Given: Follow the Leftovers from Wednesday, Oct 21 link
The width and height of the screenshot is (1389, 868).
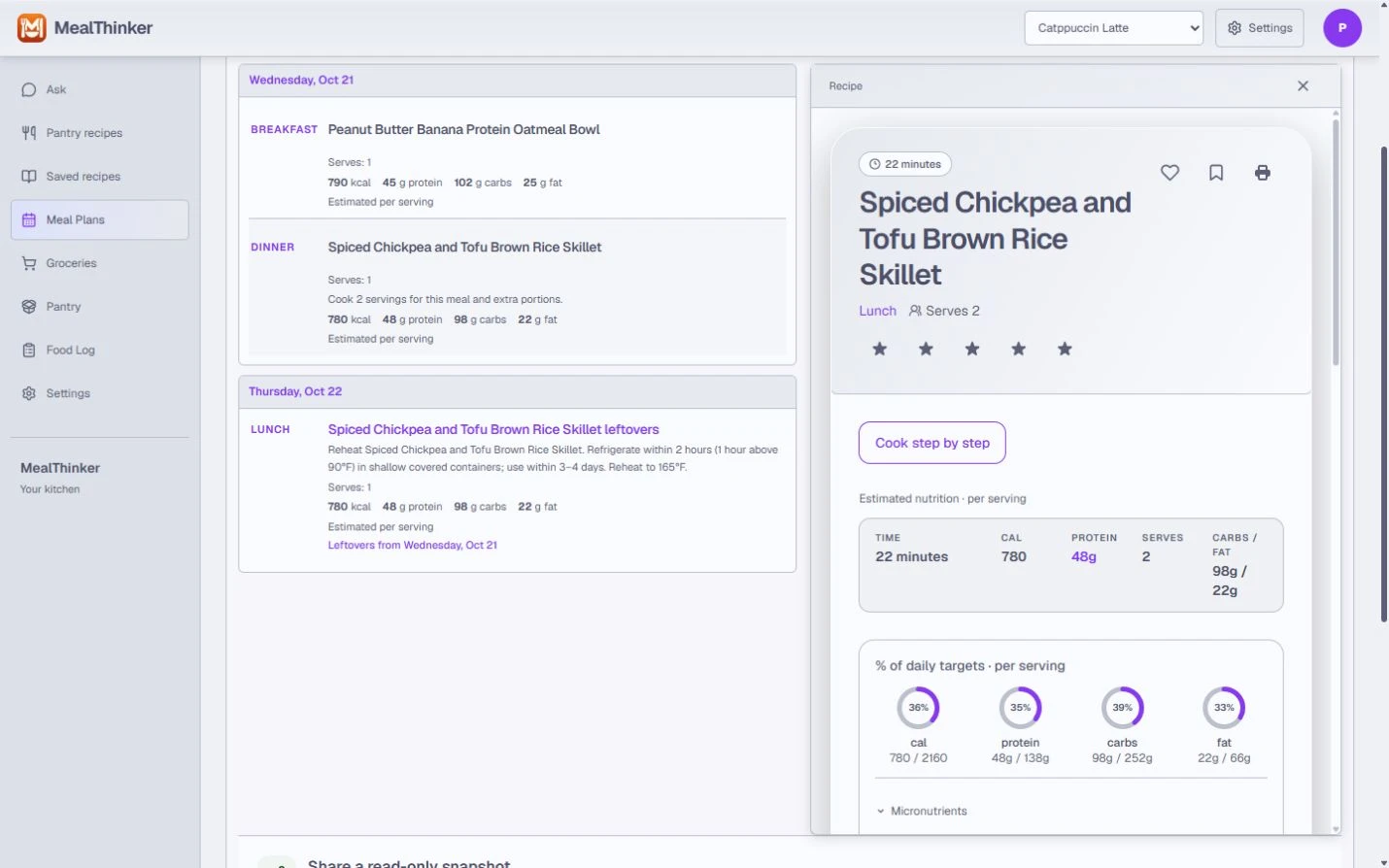Looking at the screenshot, I should pyautogui.click(x=413, y=546).
